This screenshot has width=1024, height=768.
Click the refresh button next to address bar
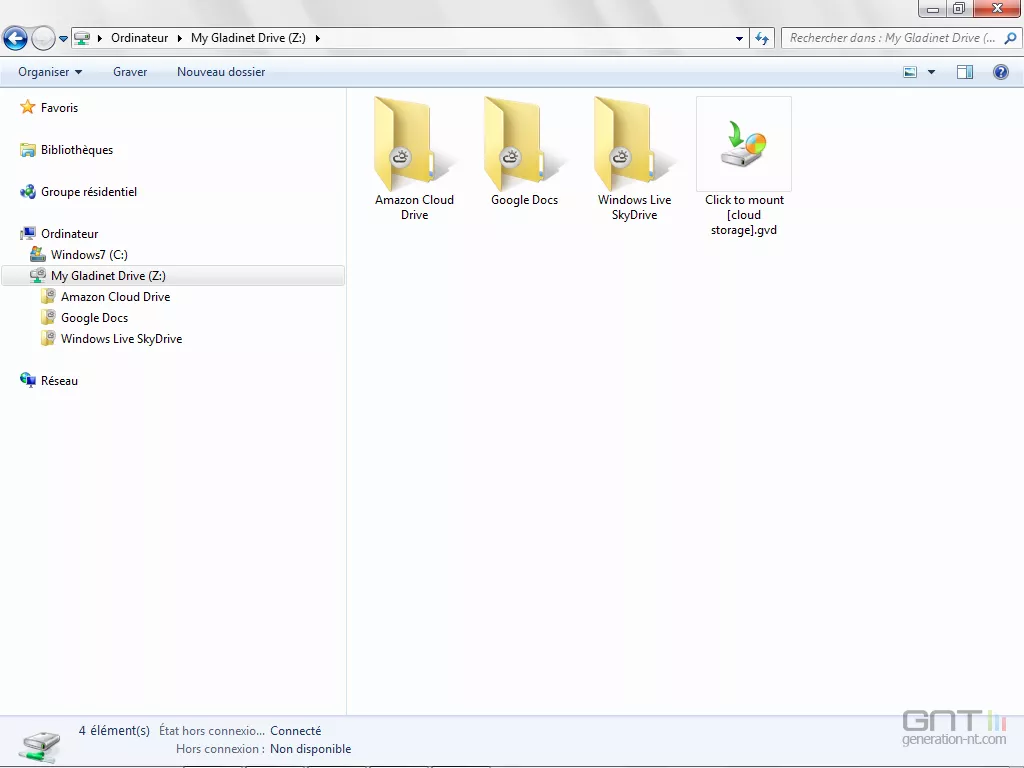click(763, 38)
